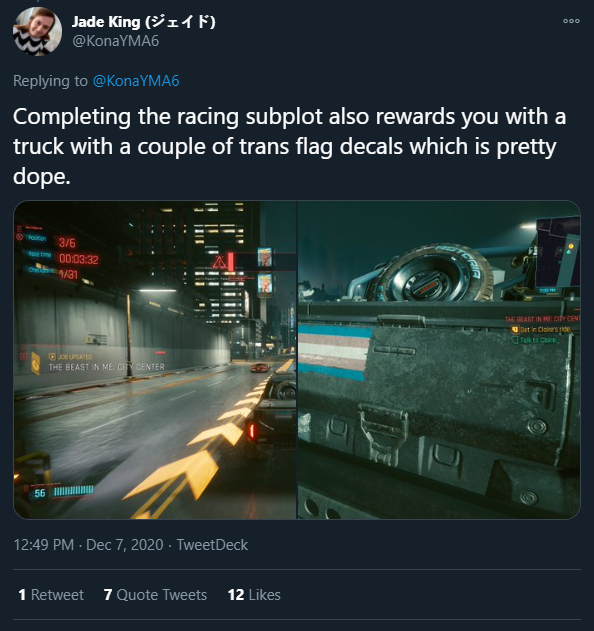This screenshot has height=631, width=594.
Task: View the 1 Retweet list
Action: (51, 594)
